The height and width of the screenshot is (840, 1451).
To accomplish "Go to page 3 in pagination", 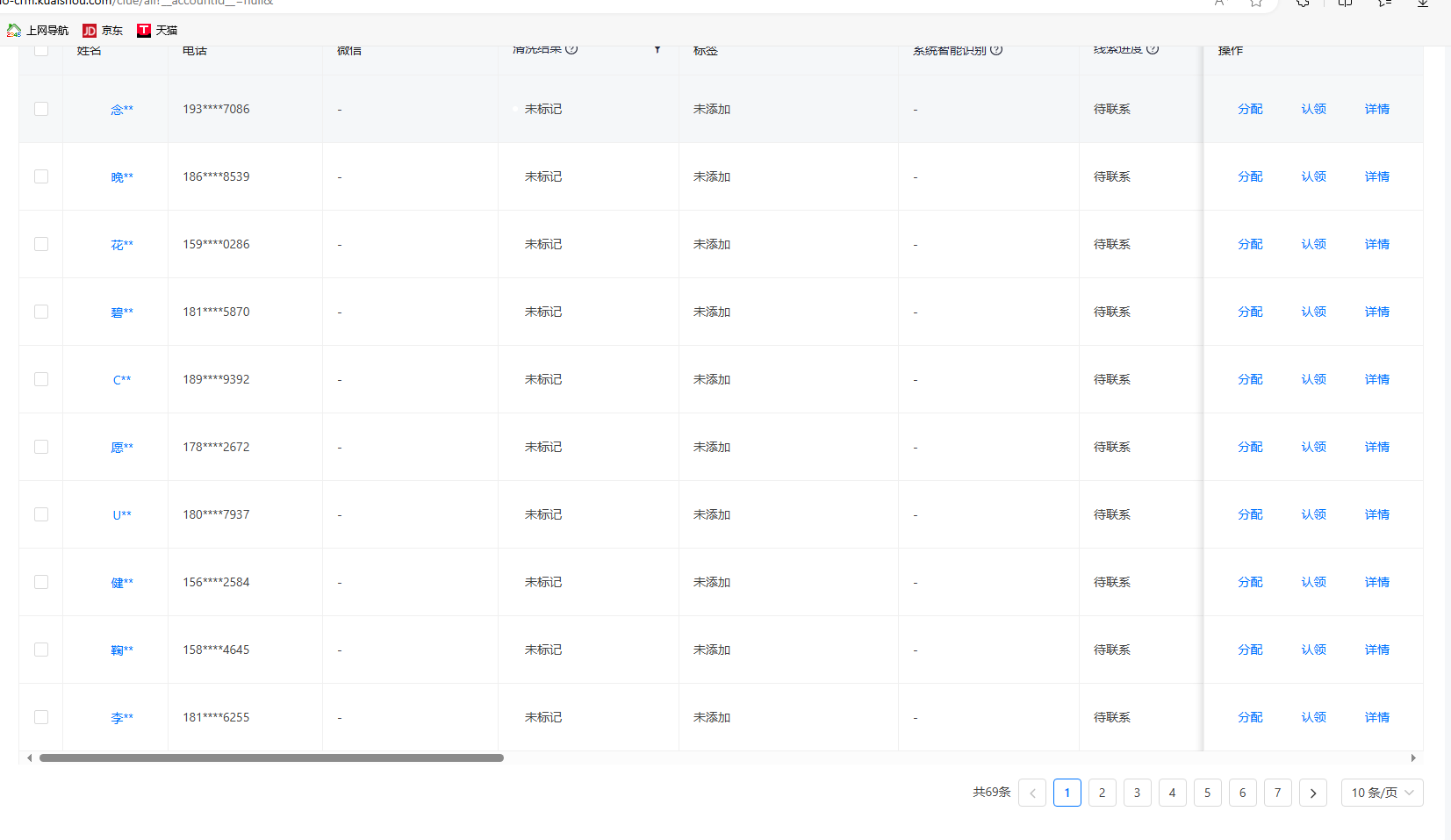I will [x=1137, y=793].
